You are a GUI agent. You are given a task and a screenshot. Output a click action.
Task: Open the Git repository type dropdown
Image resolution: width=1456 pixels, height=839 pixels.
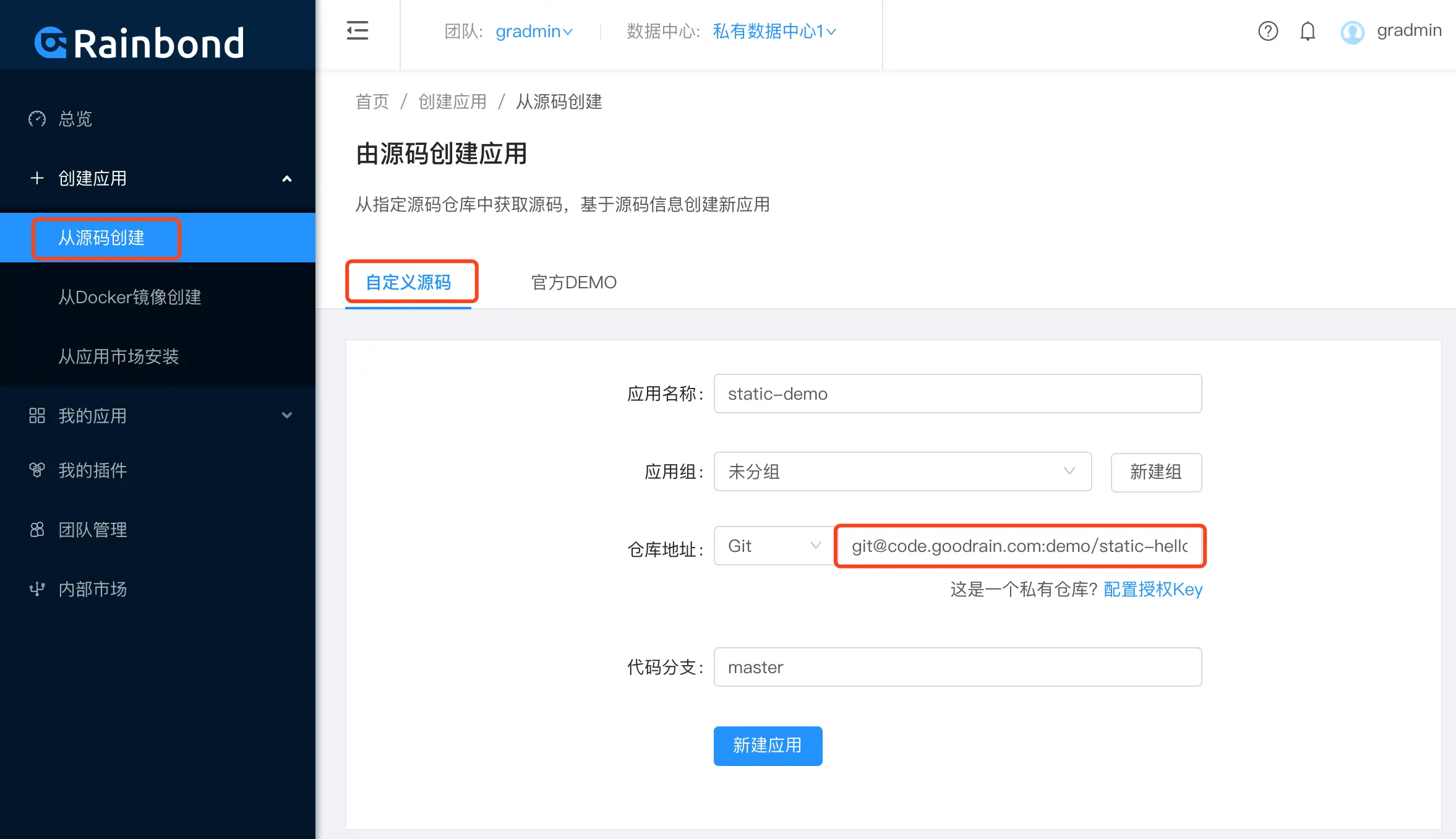773,546
